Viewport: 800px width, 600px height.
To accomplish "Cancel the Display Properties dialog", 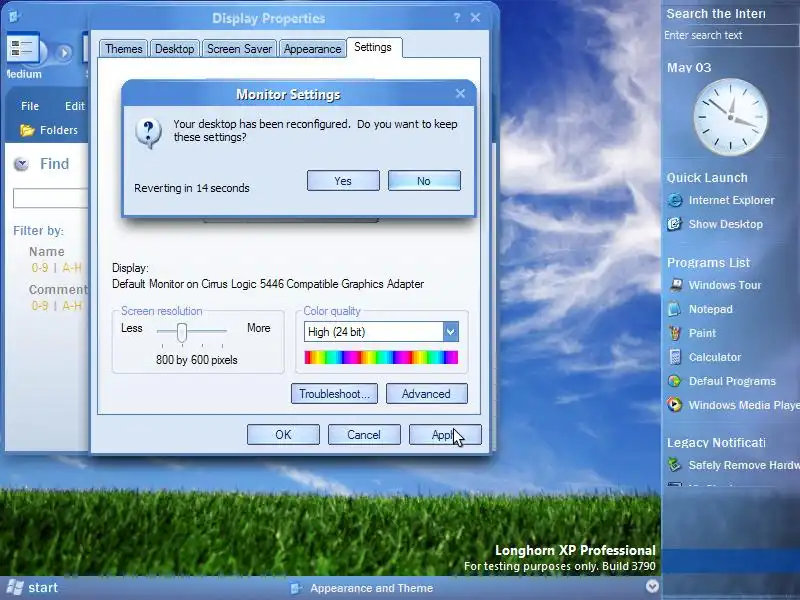I will 364,435.
